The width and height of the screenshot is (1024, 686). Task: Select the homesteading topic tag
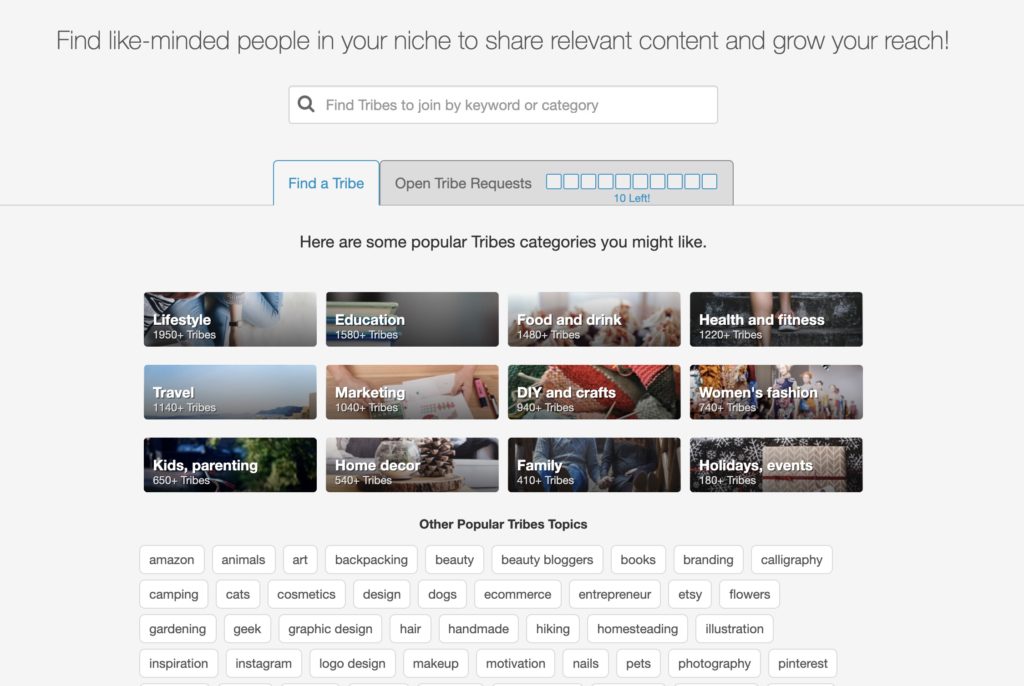(637, 629)
